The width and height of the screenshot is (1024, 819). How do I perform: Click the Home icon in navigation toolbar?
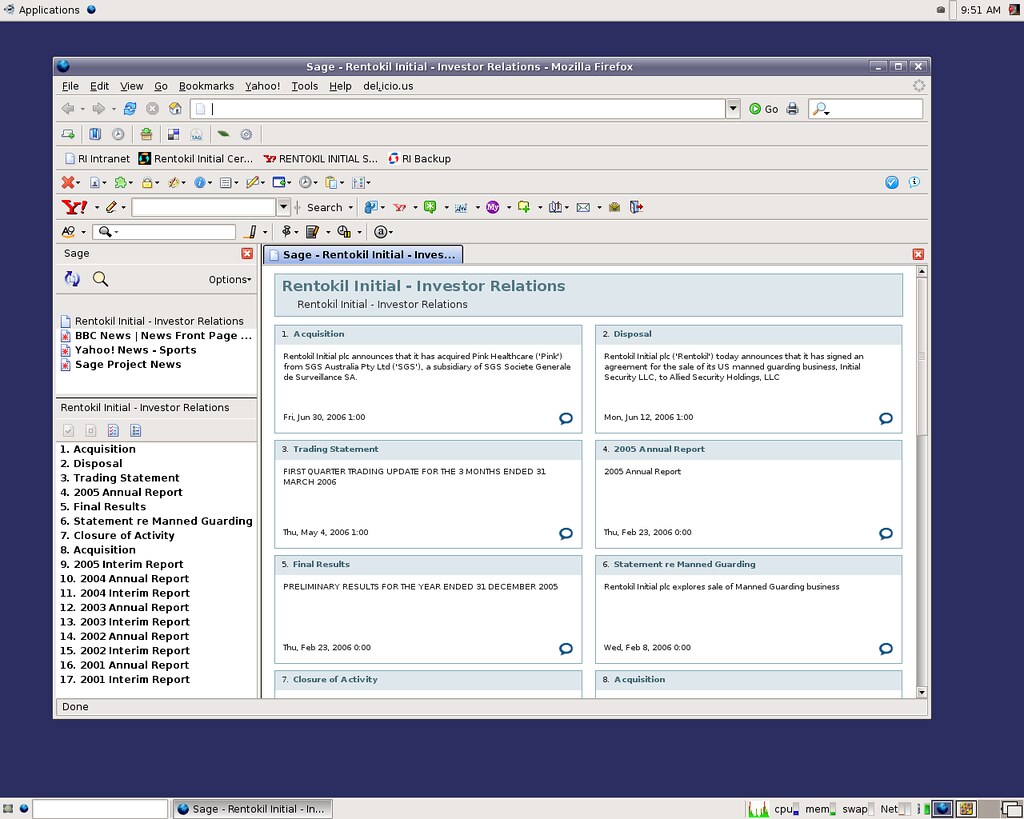coord(175,109)
